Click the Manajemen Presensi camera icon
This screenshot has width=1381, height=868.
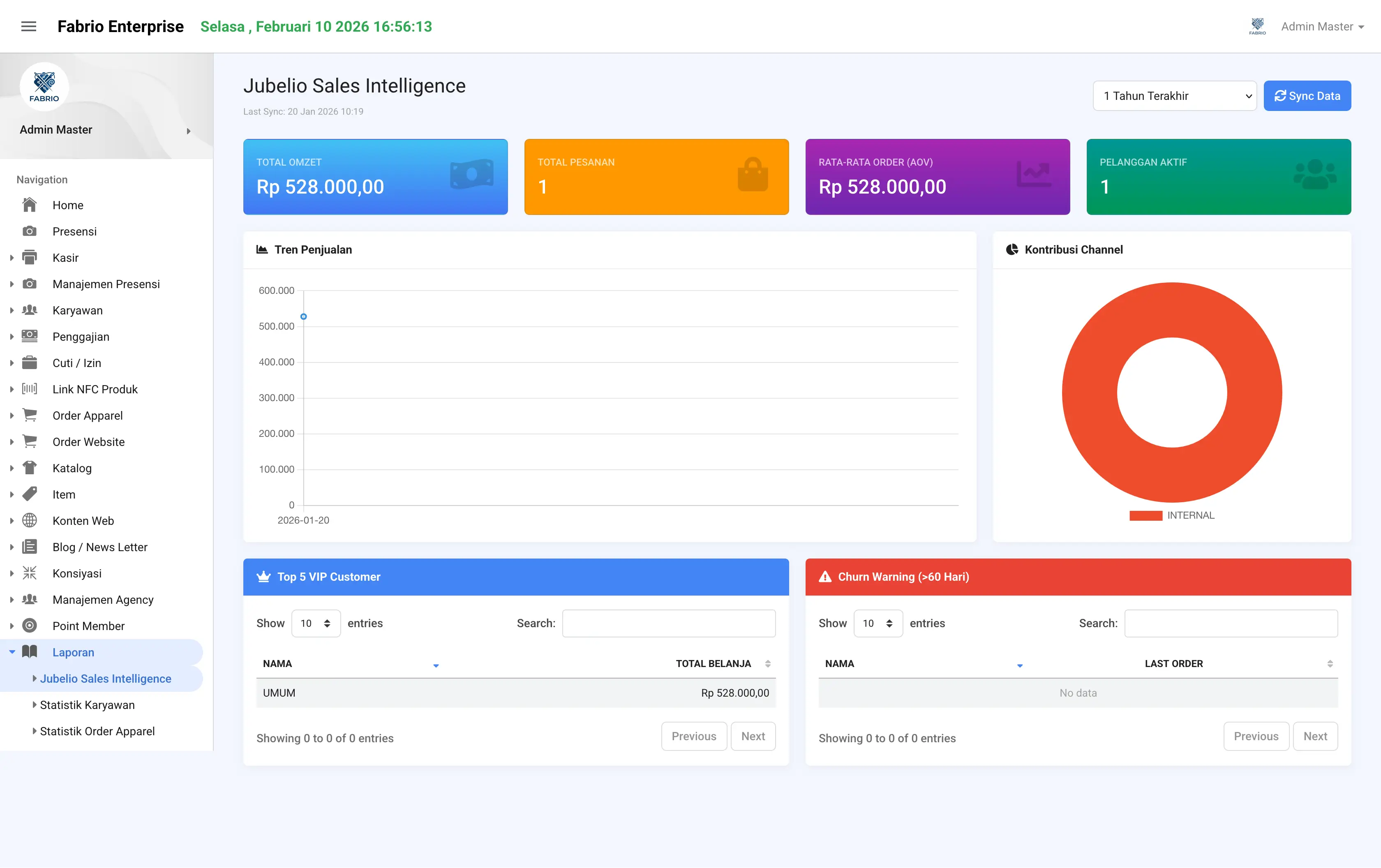pyautogui.click(x=29, y=284)
